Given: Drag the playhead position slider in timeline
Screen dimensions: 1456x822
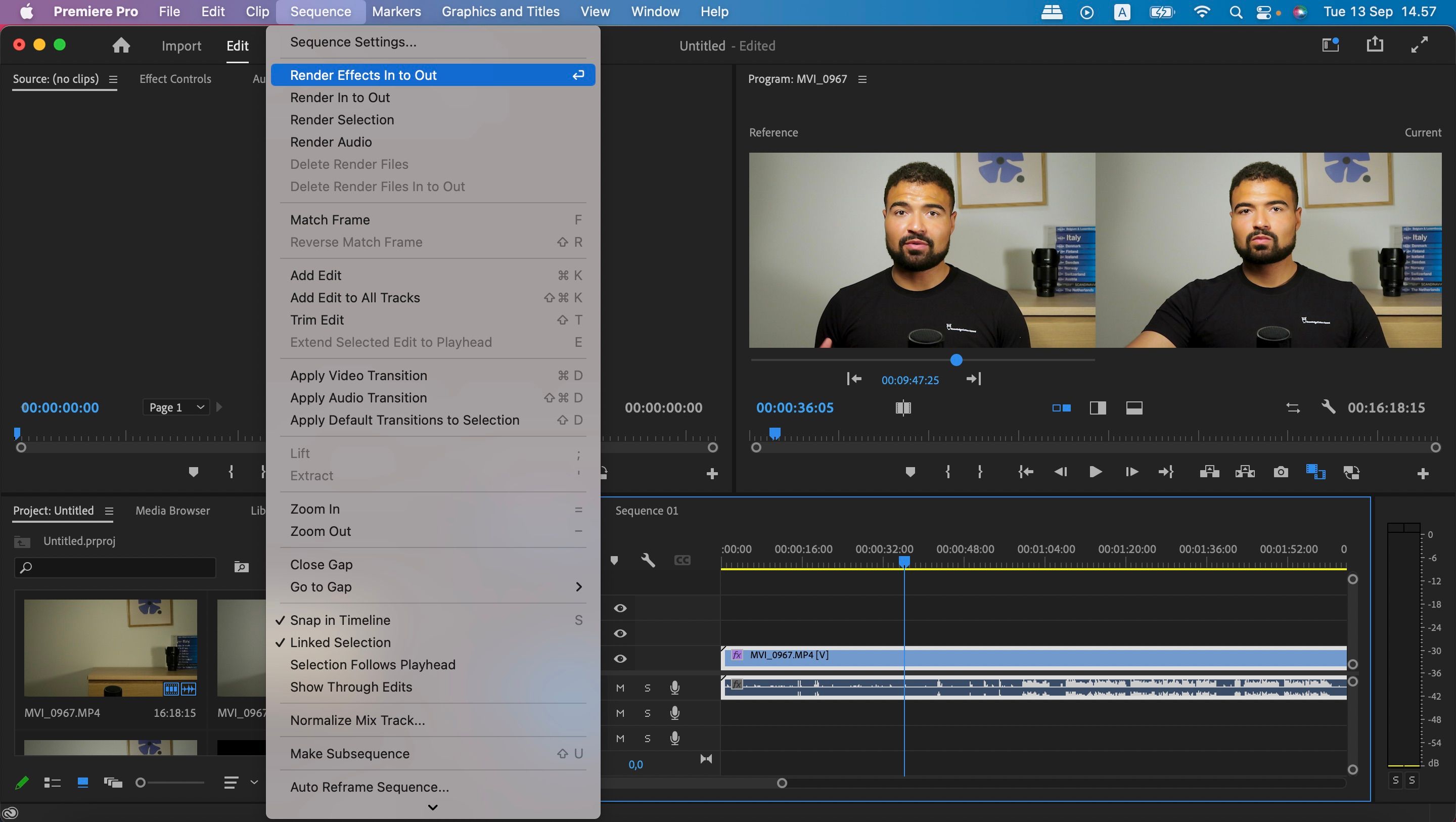Looking at the screenshot, I should (903, 560).
